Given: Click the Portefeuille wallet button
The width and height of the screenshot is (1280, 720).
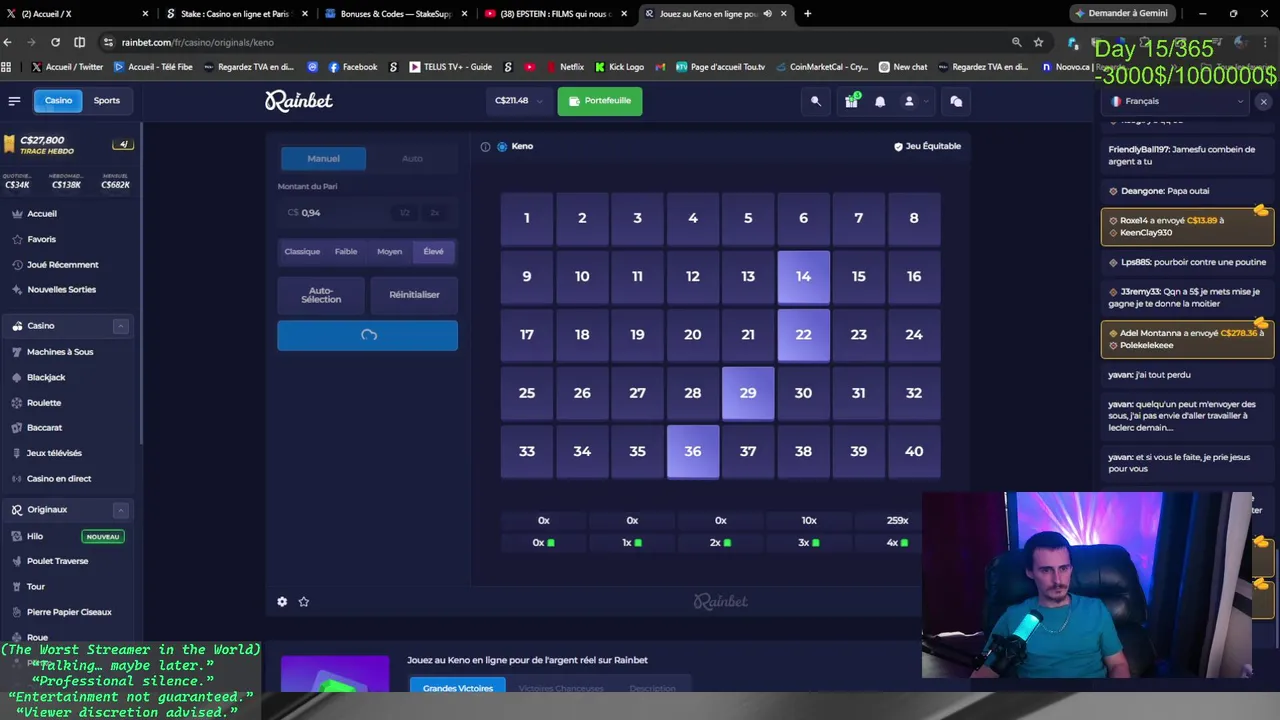Looking at the screenshot, I should (x=600, y=101).
